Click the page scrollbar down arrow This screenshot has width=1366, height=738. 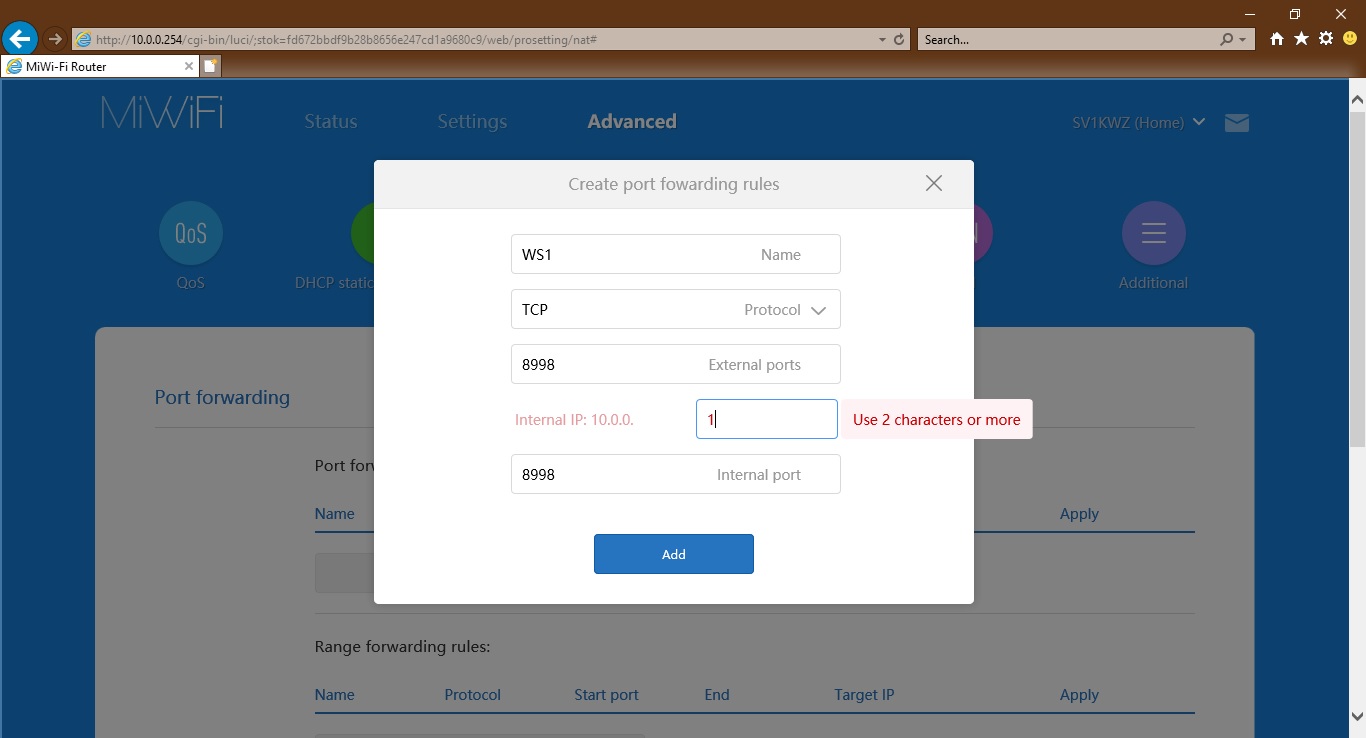coord(1357,716)
